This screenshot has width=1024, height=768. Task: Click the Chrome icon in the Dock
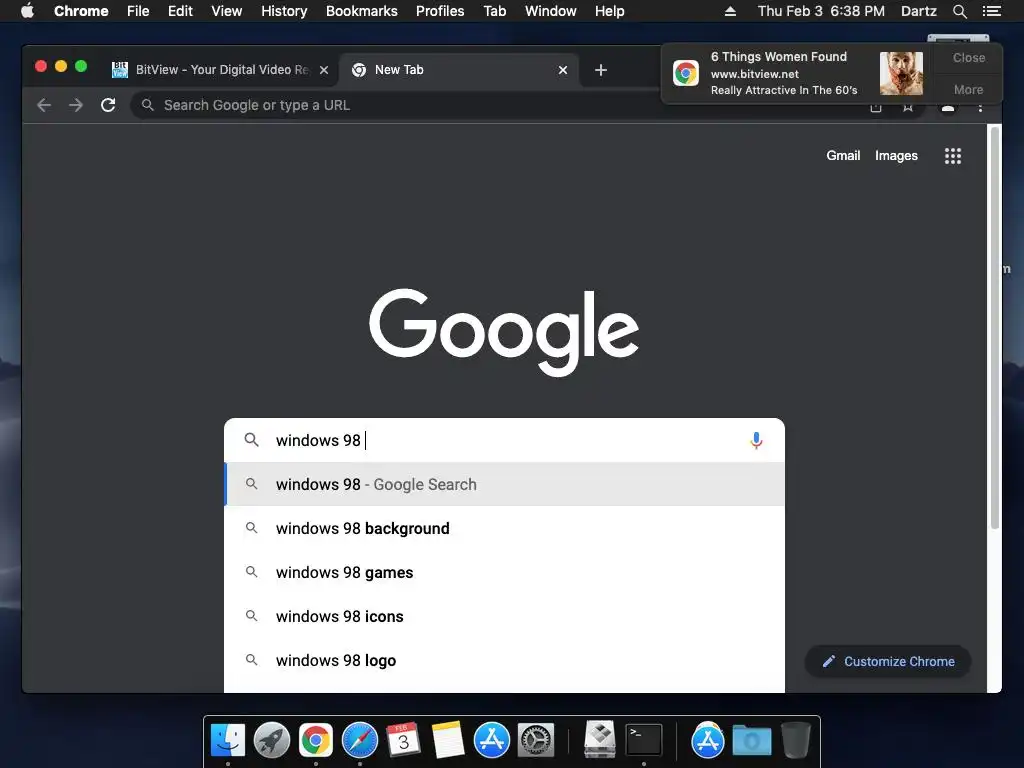[x=316, y=741]
